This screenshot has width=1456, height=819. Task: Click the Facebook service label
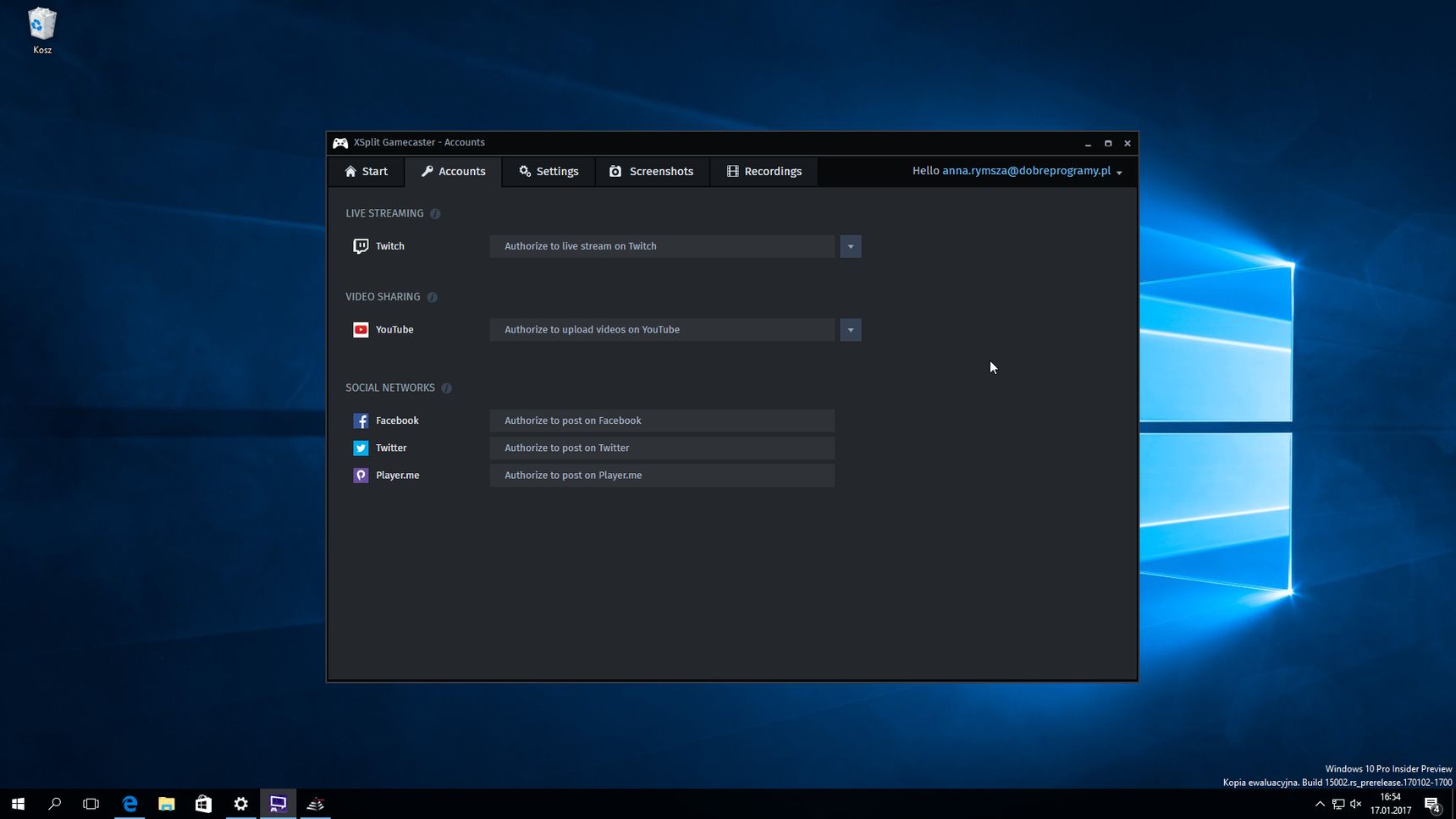[x=397, y=420]
